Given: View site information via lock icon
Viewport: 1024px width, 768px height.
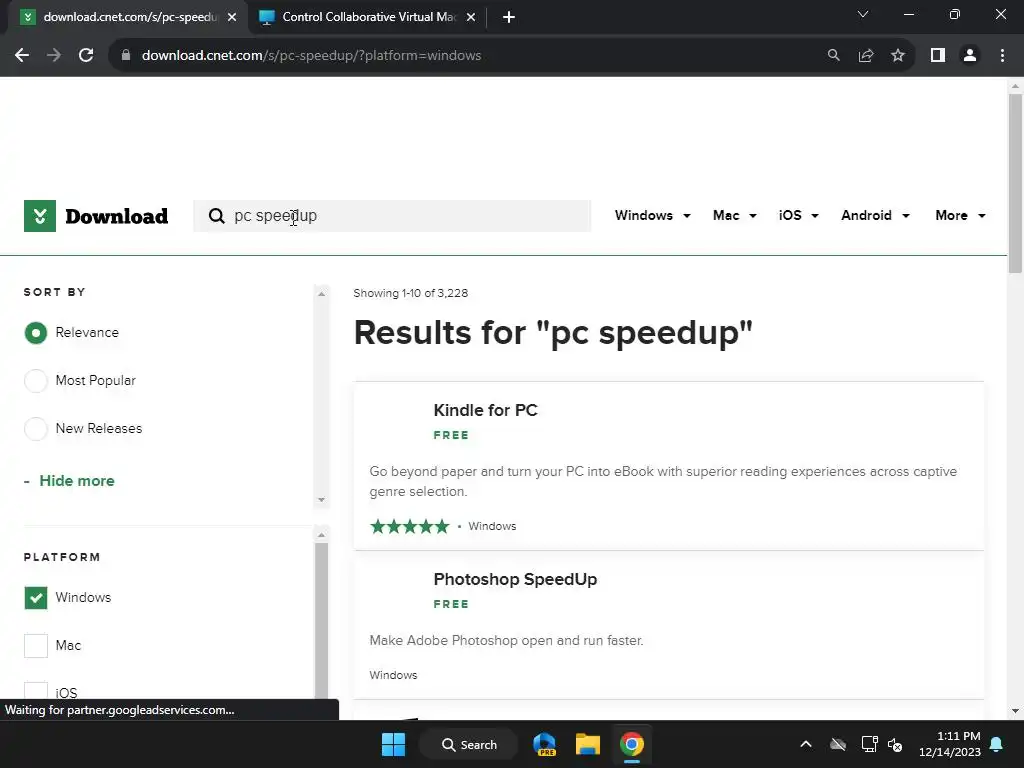Looking at the screenshot, I should tap(126, 56).
